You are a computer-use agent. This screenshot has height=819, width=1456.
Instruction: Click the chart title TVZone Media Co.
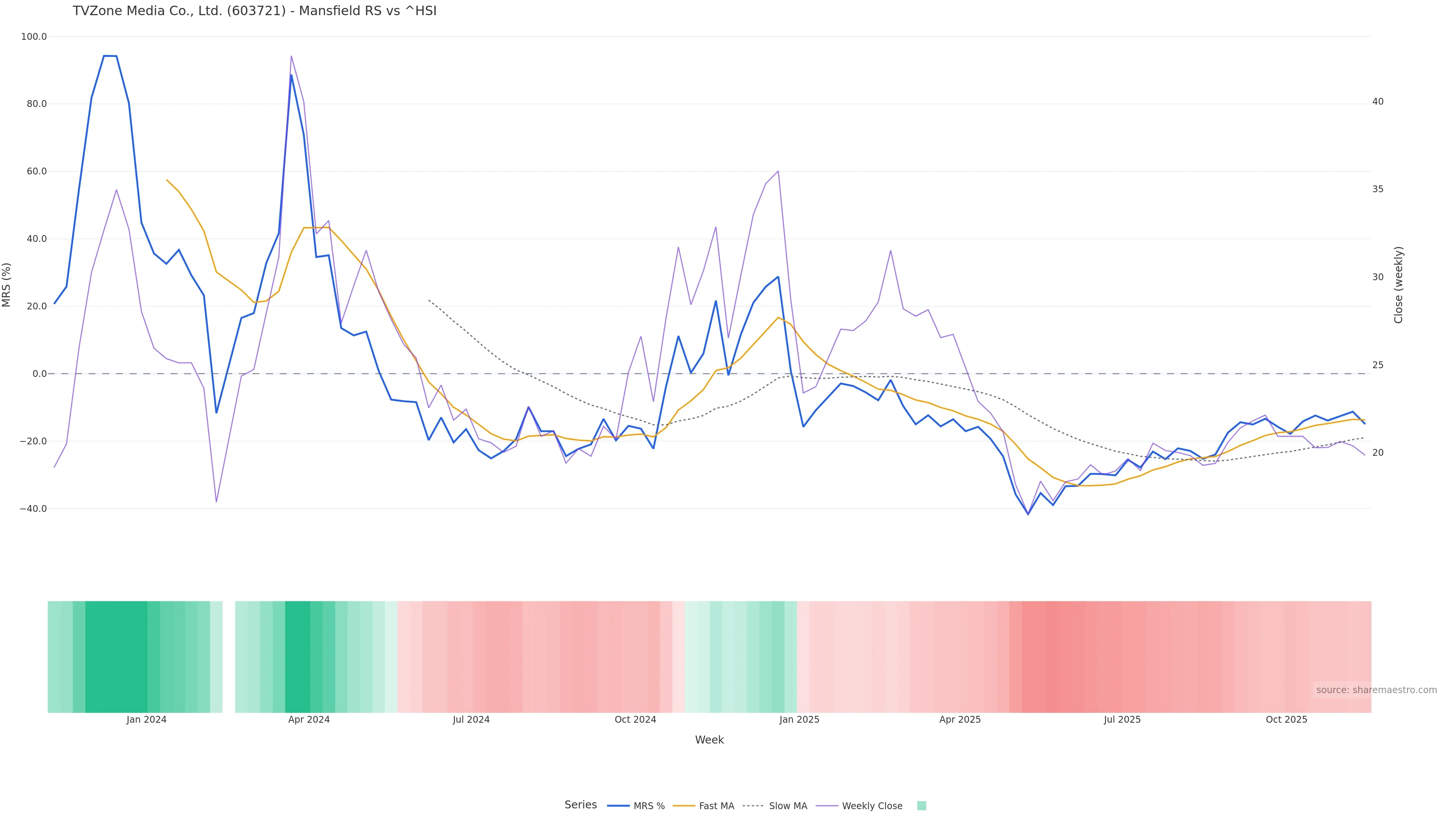tap(254, 11)
